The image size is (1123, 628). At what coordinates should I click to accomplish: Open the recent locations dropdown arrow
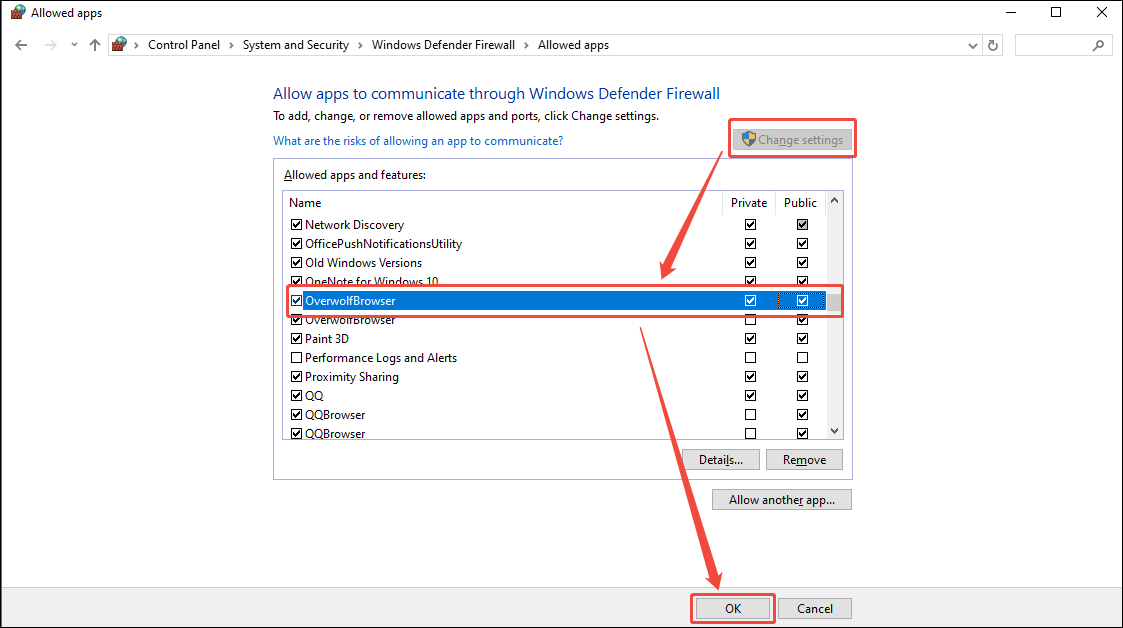(x=74, y=45)
